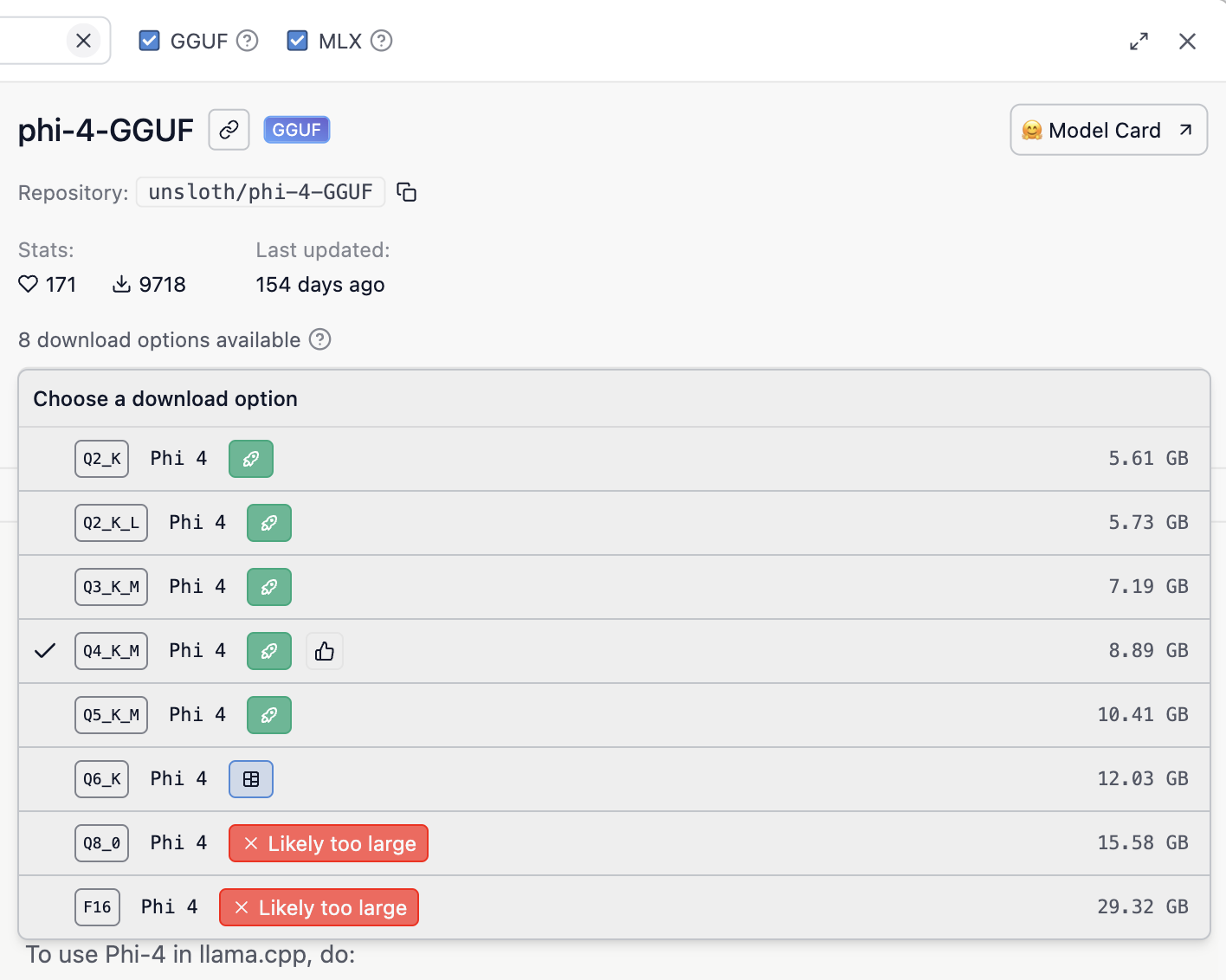Toggle the MLX checkbox
Viewport: 1226px width, 980px height.
(298, 41)
